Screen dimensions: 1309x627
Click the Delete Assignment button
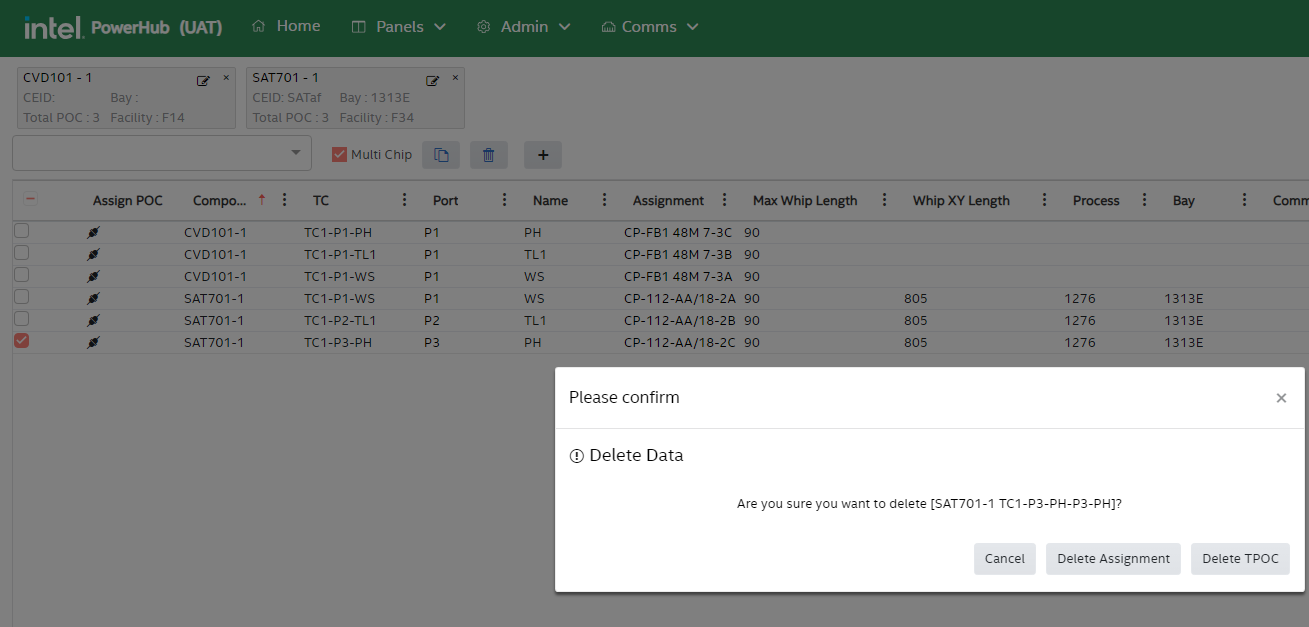(1113, 559)
